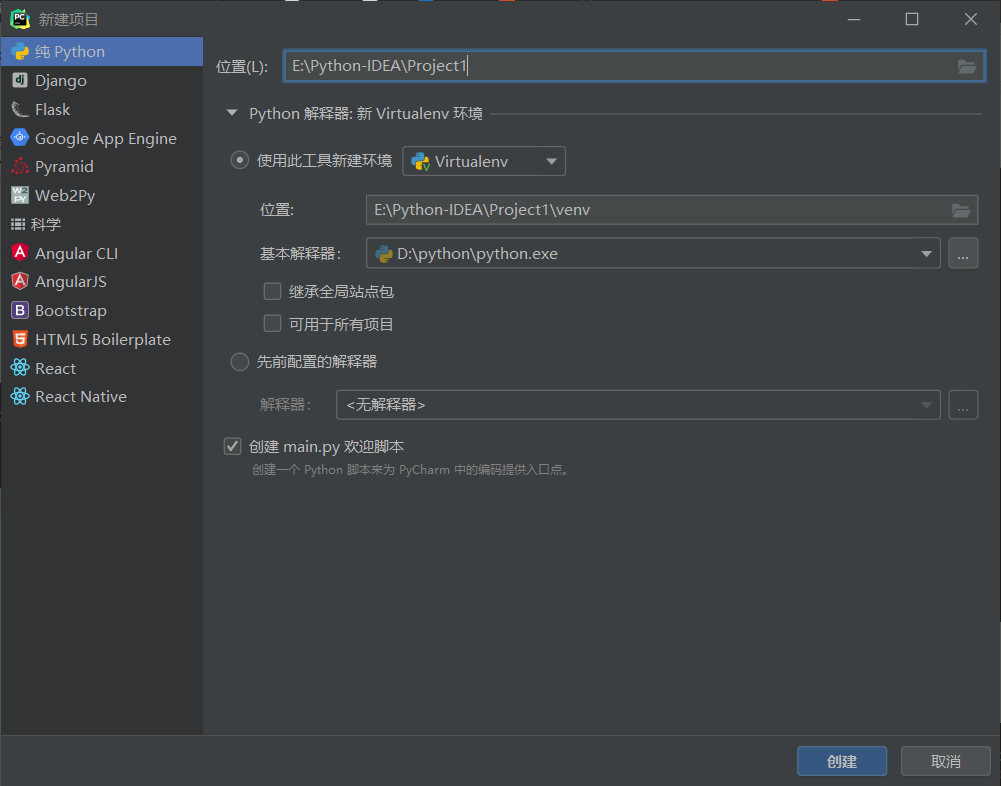
Task: Click the React Native icon
Action: 20,397
